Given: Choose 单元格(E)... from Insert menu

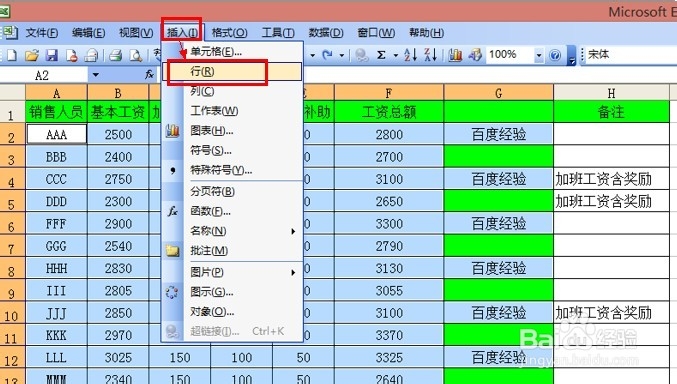Looking at the screenshot, I should 232,52.
